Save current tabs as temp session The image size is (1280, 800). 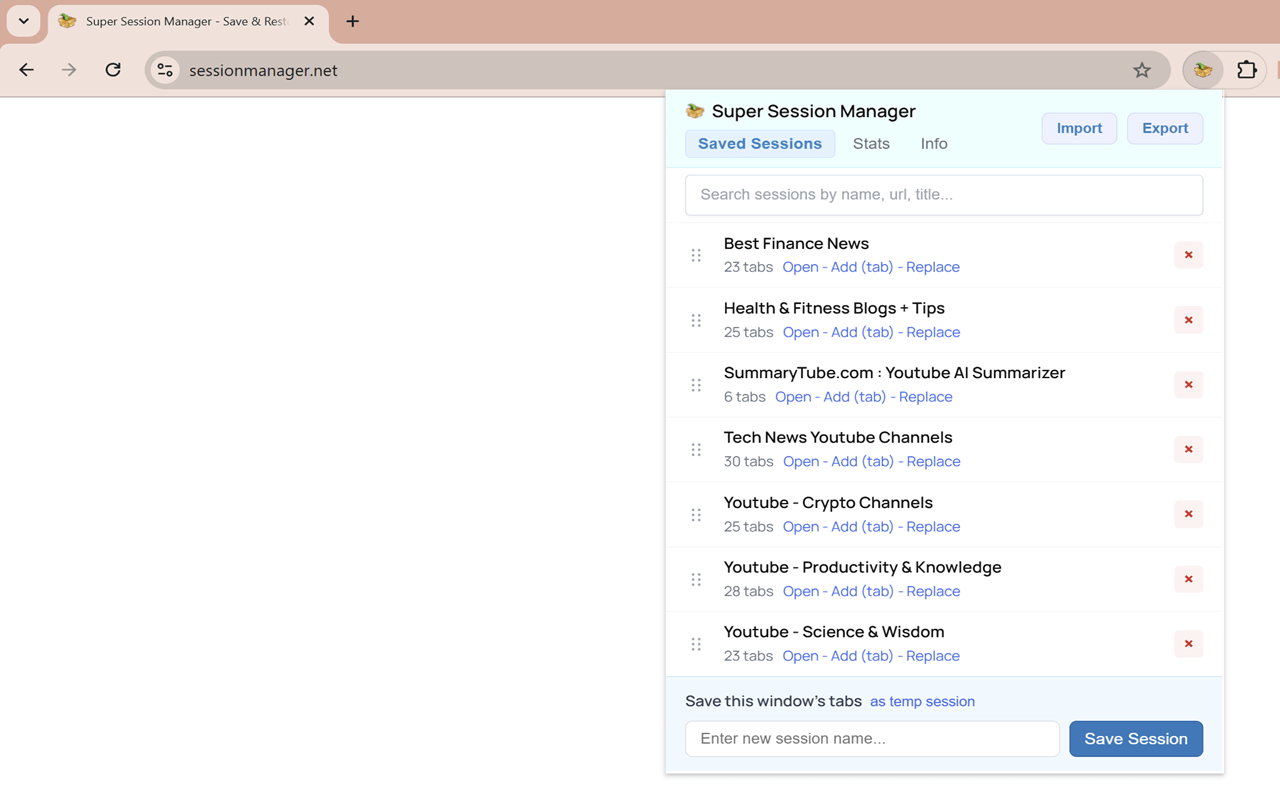coord(922,701)
